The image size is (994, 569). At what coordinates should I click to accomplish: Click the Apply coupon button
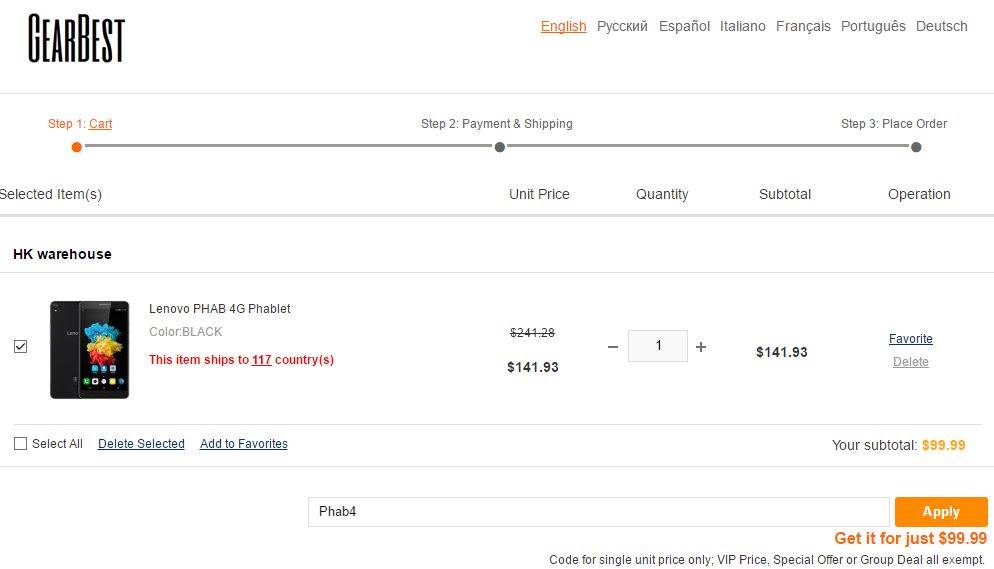940,511
